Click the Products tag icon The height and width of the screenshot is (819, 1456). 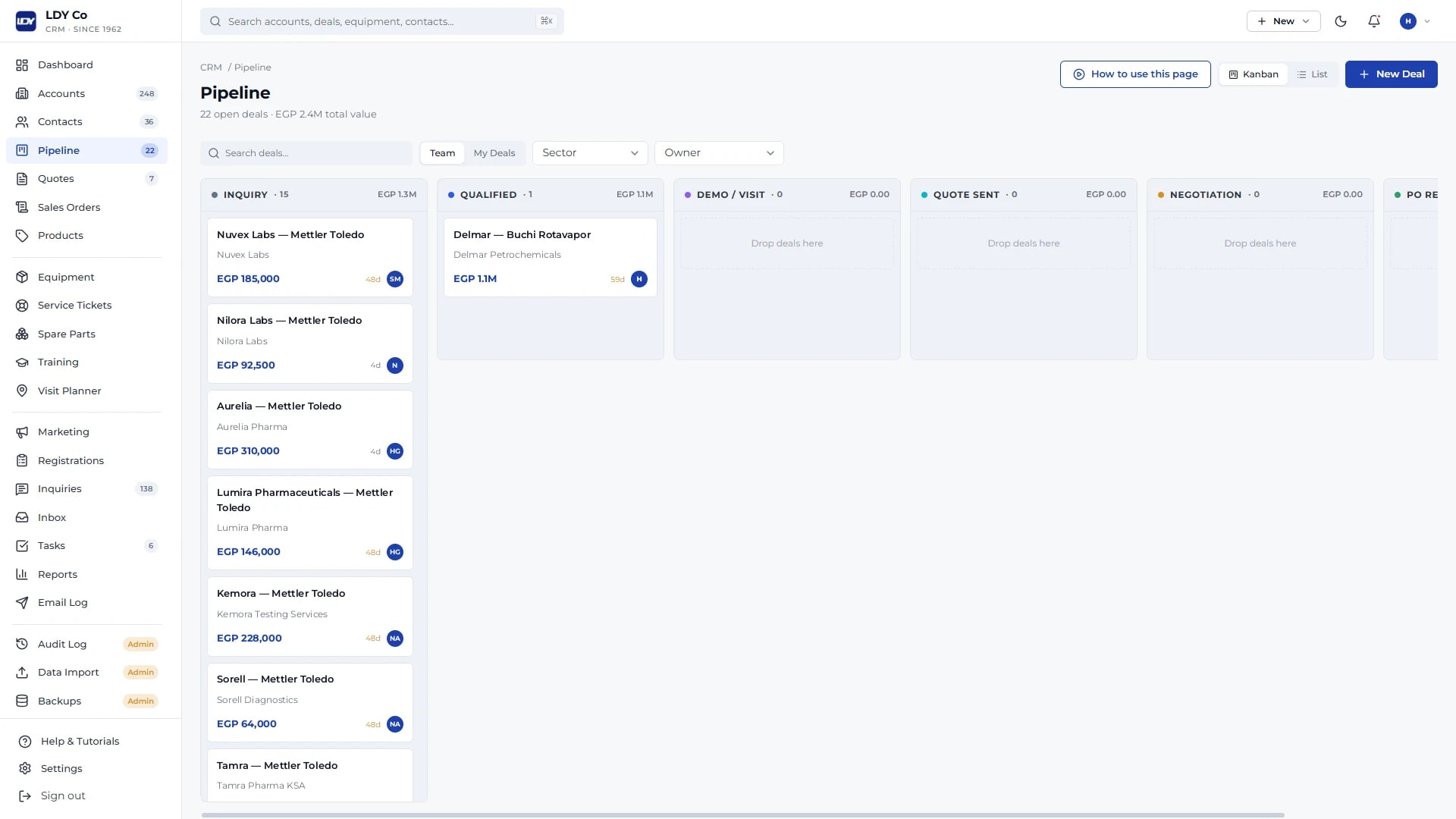coord(22,236)
